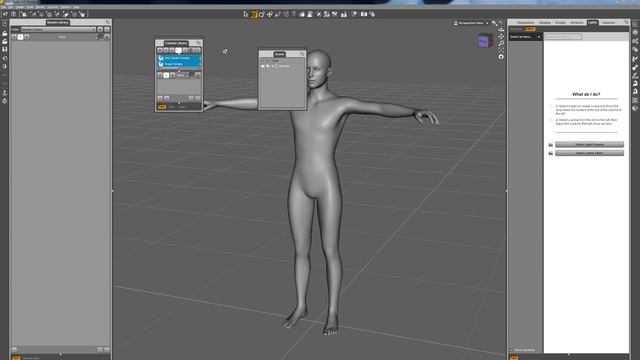This screenshot has height=360, width=640.
Task: Collapse right pane via divider handle
Action: pyautogui.click(x=507, y=191)
